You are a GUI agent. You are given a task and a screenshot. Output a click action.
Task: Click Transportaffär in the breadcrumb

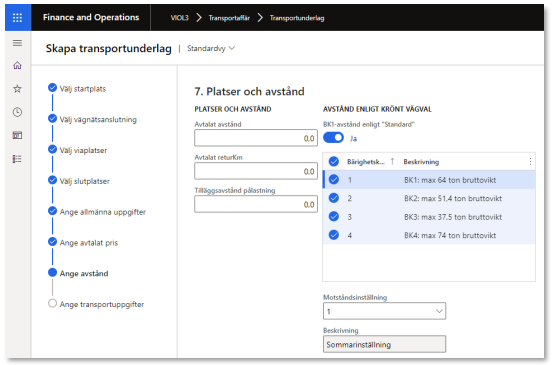229,18
